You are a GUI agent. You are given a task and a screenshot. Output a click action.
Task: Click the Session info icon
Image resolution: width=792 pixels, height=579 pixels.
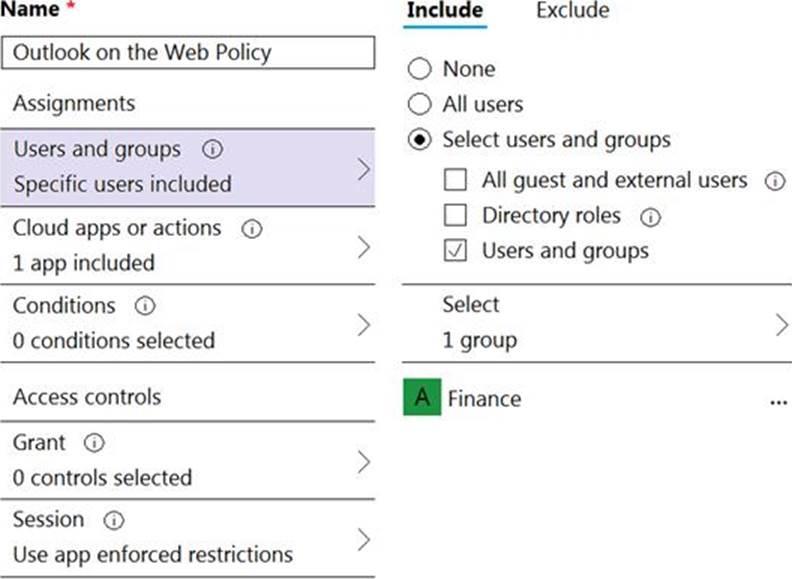click(114, 520)
